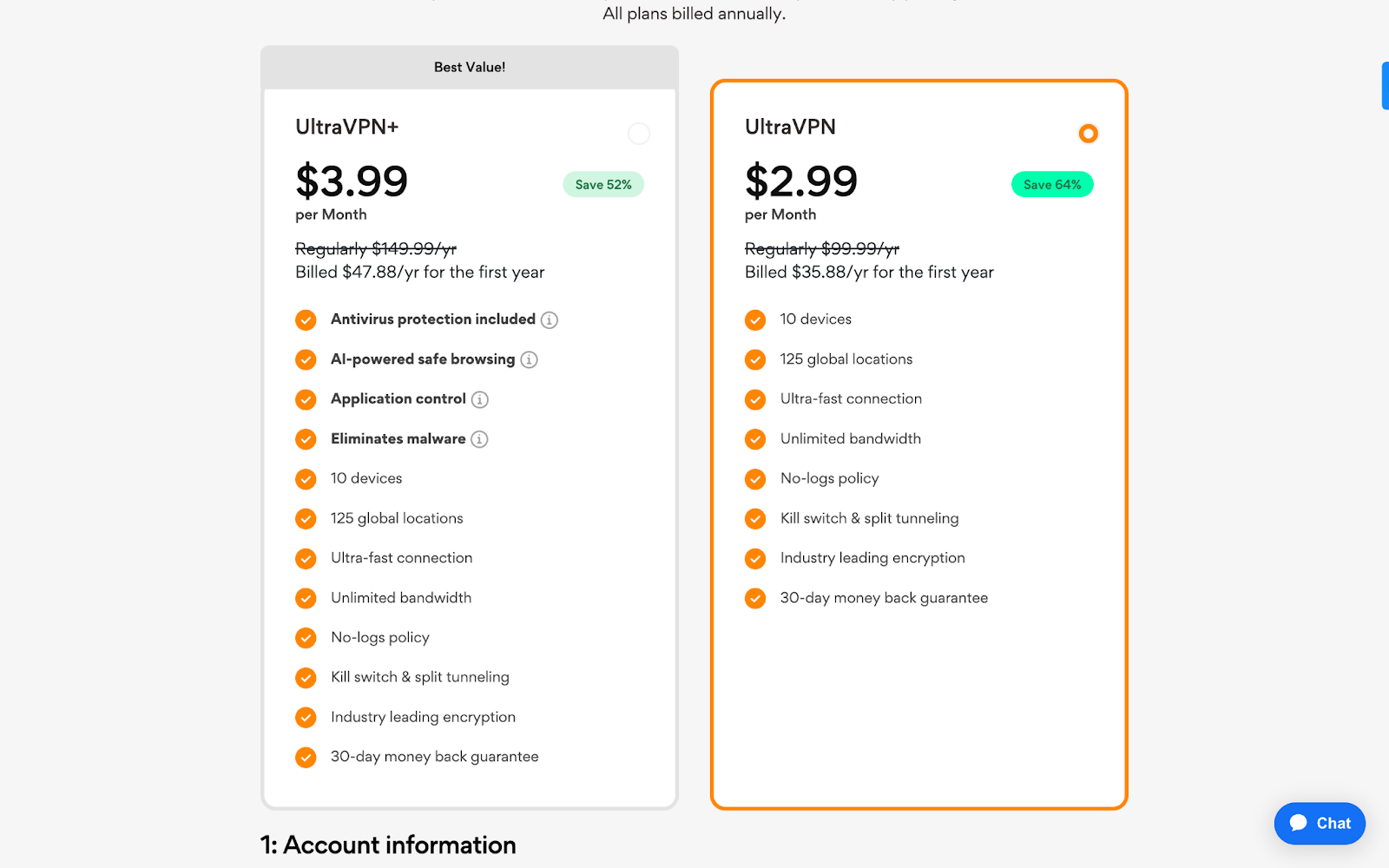Click the $3.99 price on UltraVPN+
The height and width of the screenshot is (868, 1389).
click(x=352, y=181)
